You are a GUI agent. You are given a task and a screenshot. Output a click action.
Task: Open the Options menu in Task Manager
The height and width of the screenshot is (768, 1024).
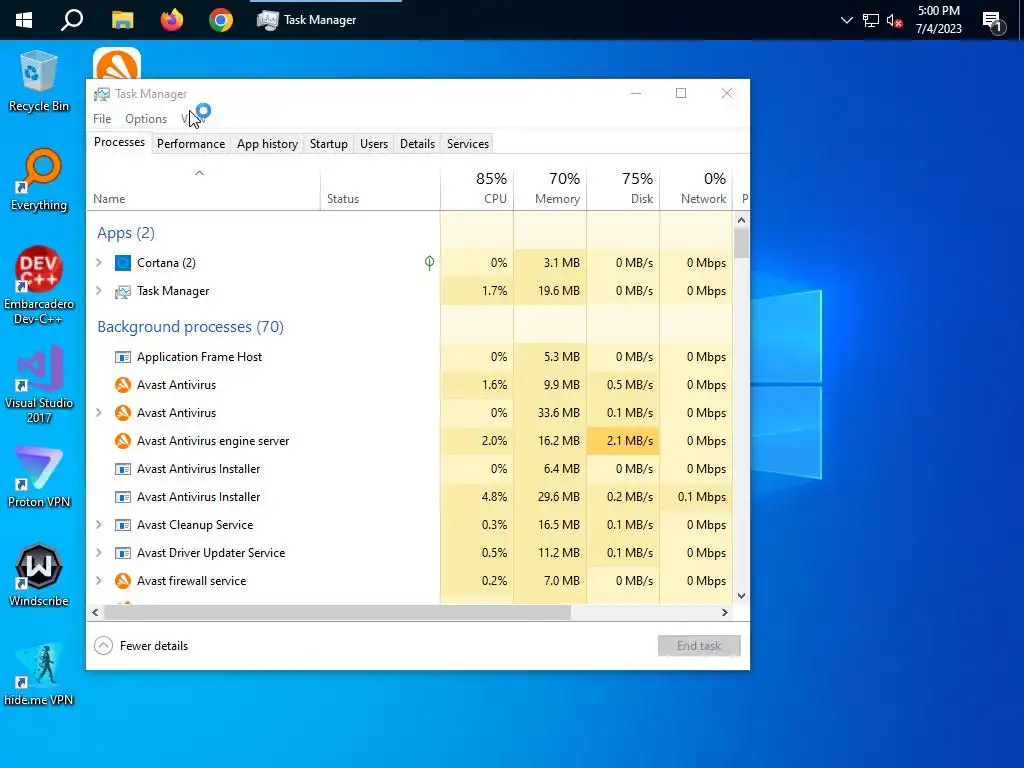pyautogui.click(x=146, y=119)
